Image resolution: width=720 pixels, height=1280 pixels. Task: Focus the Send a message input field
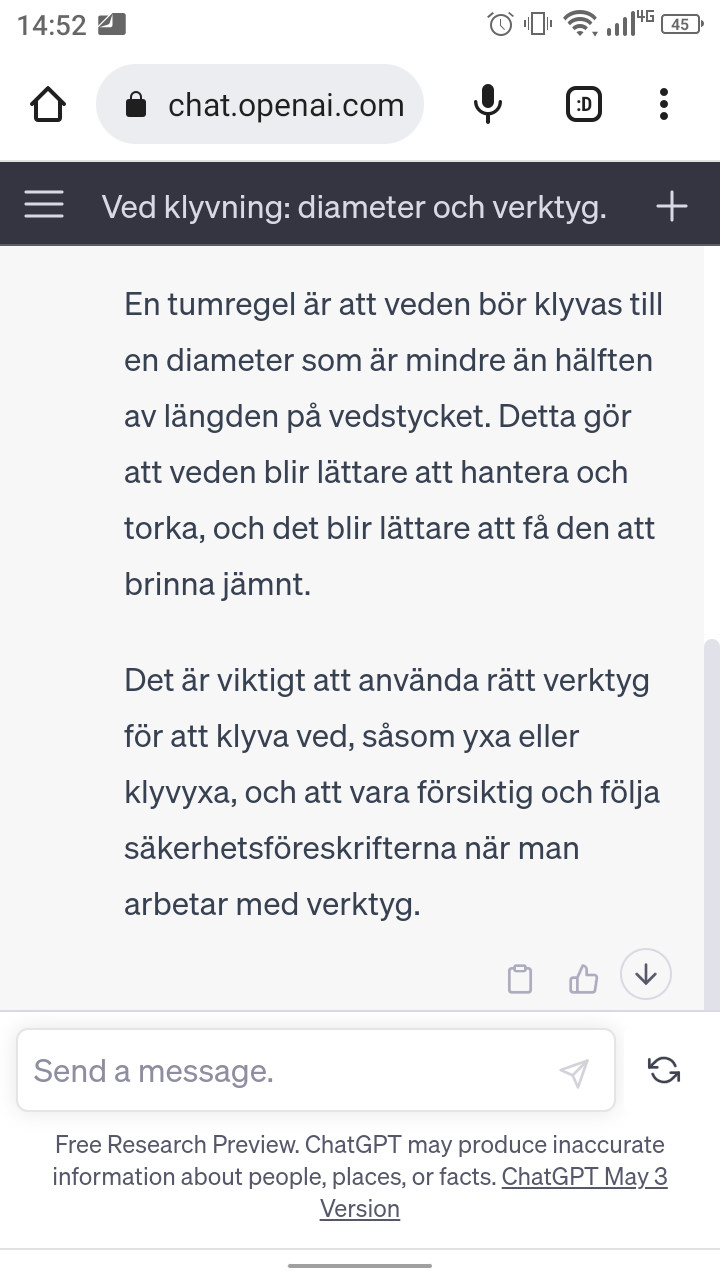290,1071
